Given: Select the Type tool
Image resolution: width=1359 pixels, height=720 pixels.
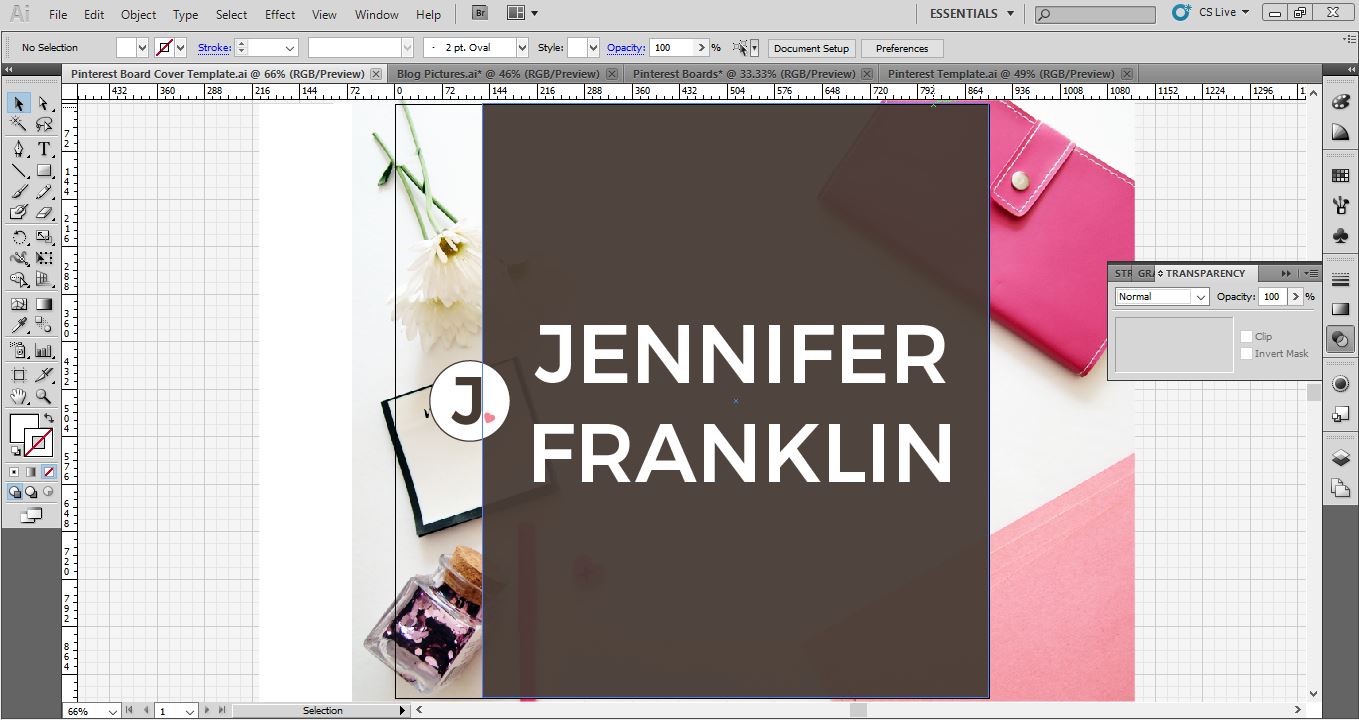Looking at the screenshot, I should point(44,149).
